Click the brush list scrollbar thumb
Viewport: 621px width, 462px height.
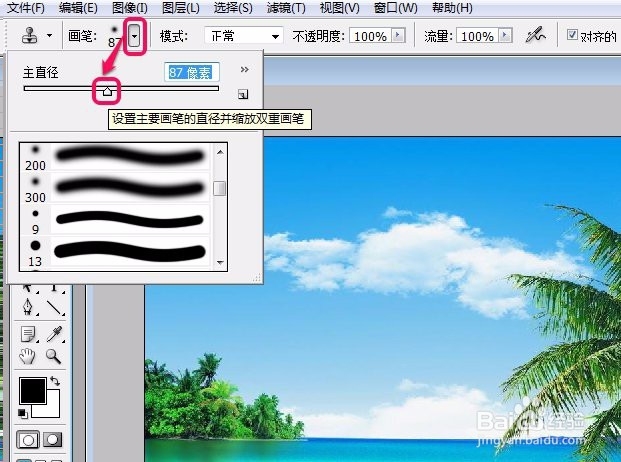[x=219, y=188]
